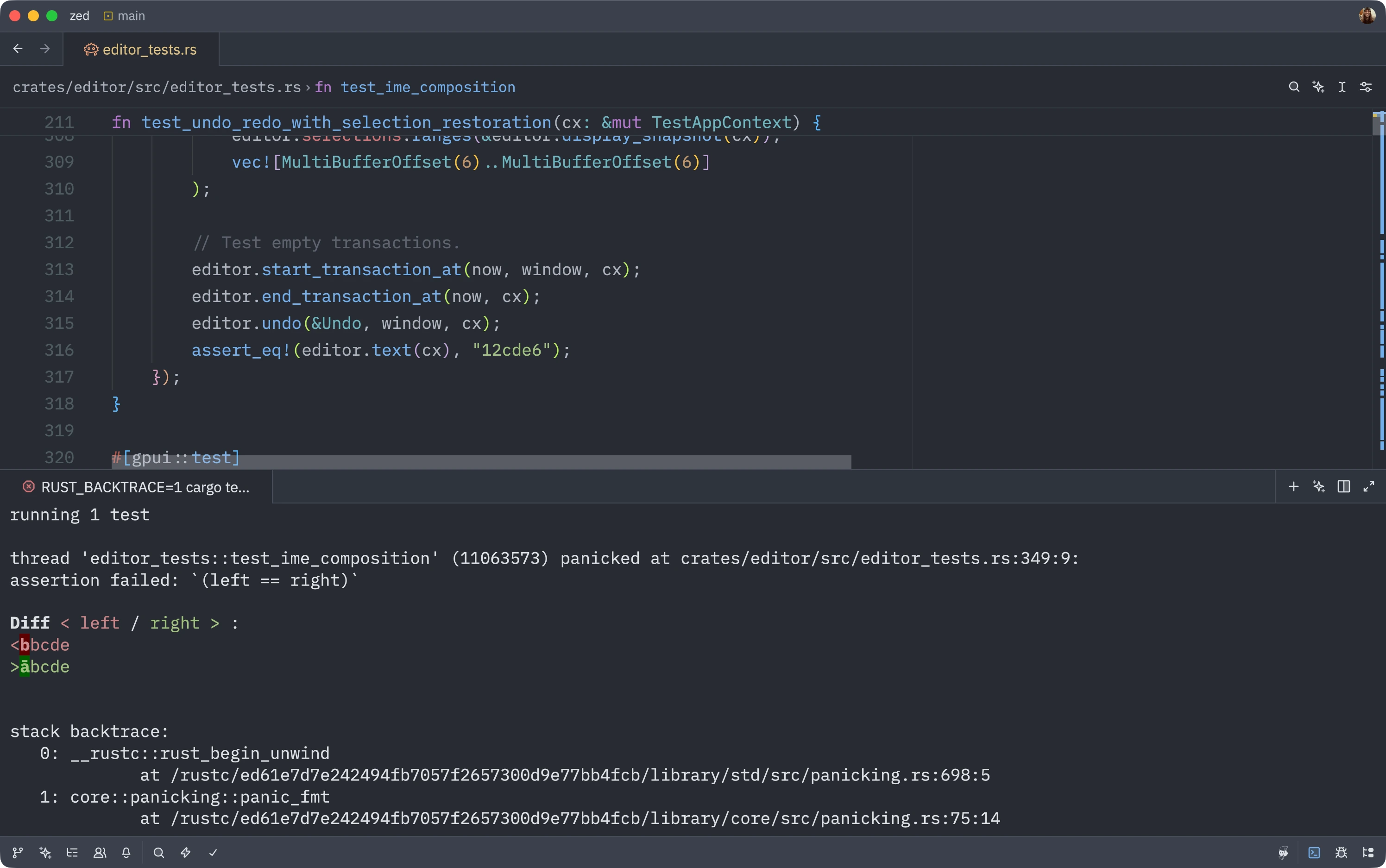The image size is (1386, 868).
Task: Launch project search from the status bar
Action: coord(158,853)
